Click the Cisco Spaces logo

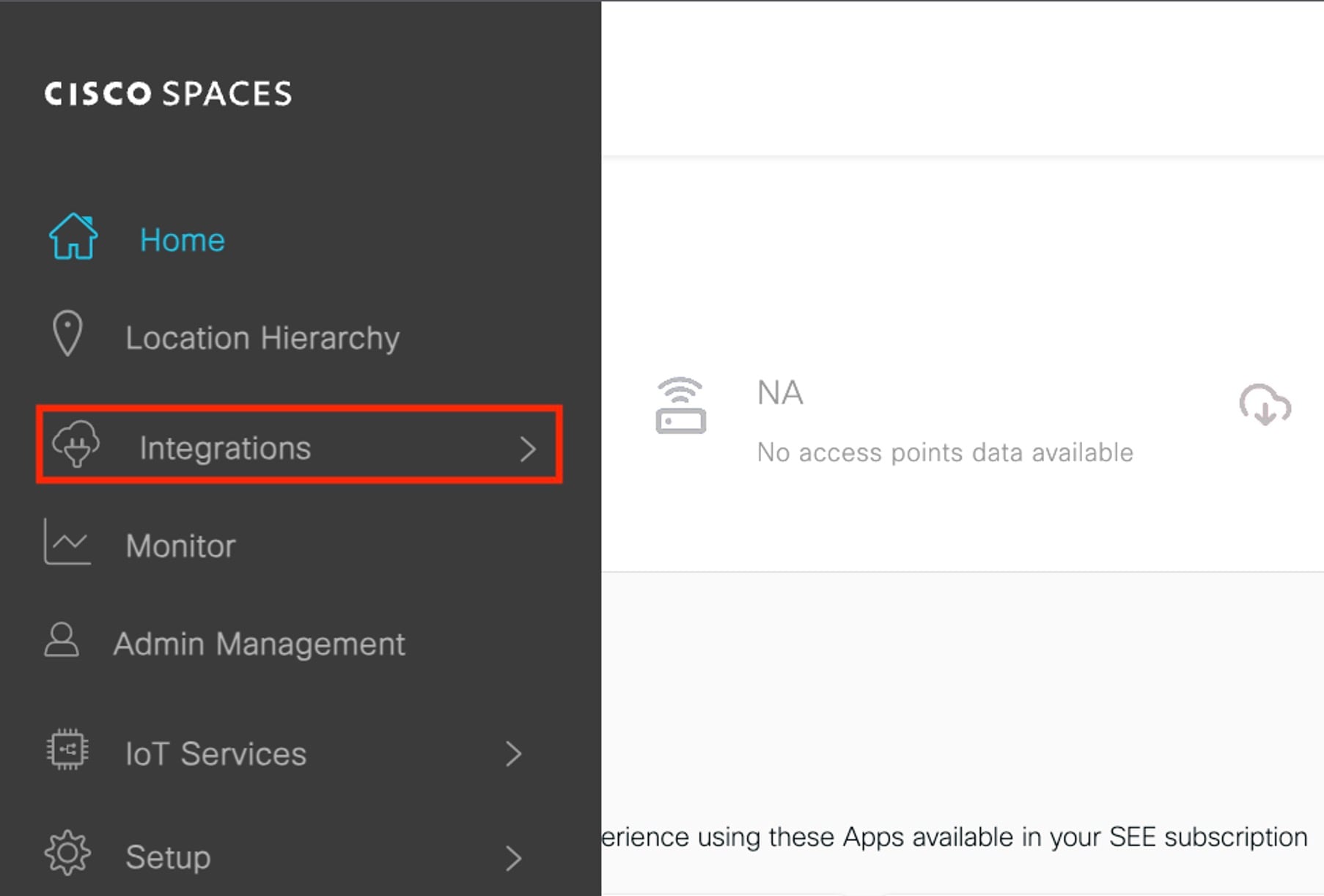(x=168, y=94)
